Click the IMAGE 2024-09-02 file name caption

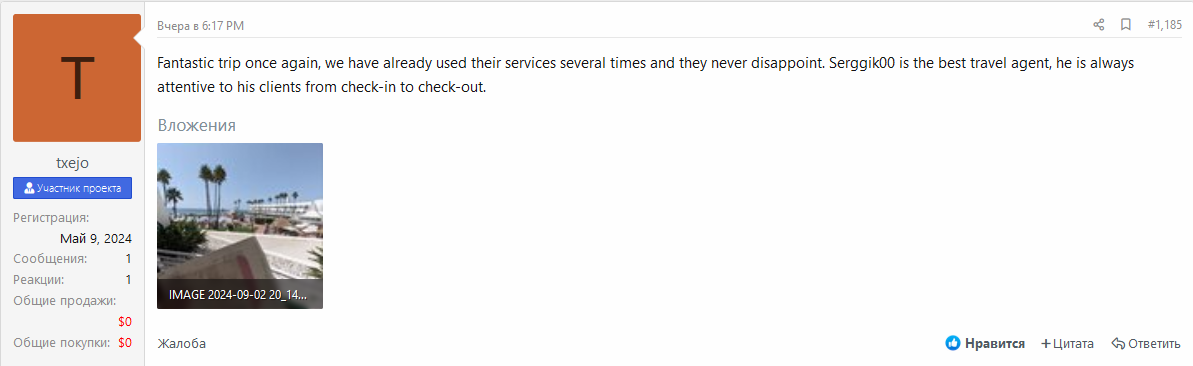(240, 294)
